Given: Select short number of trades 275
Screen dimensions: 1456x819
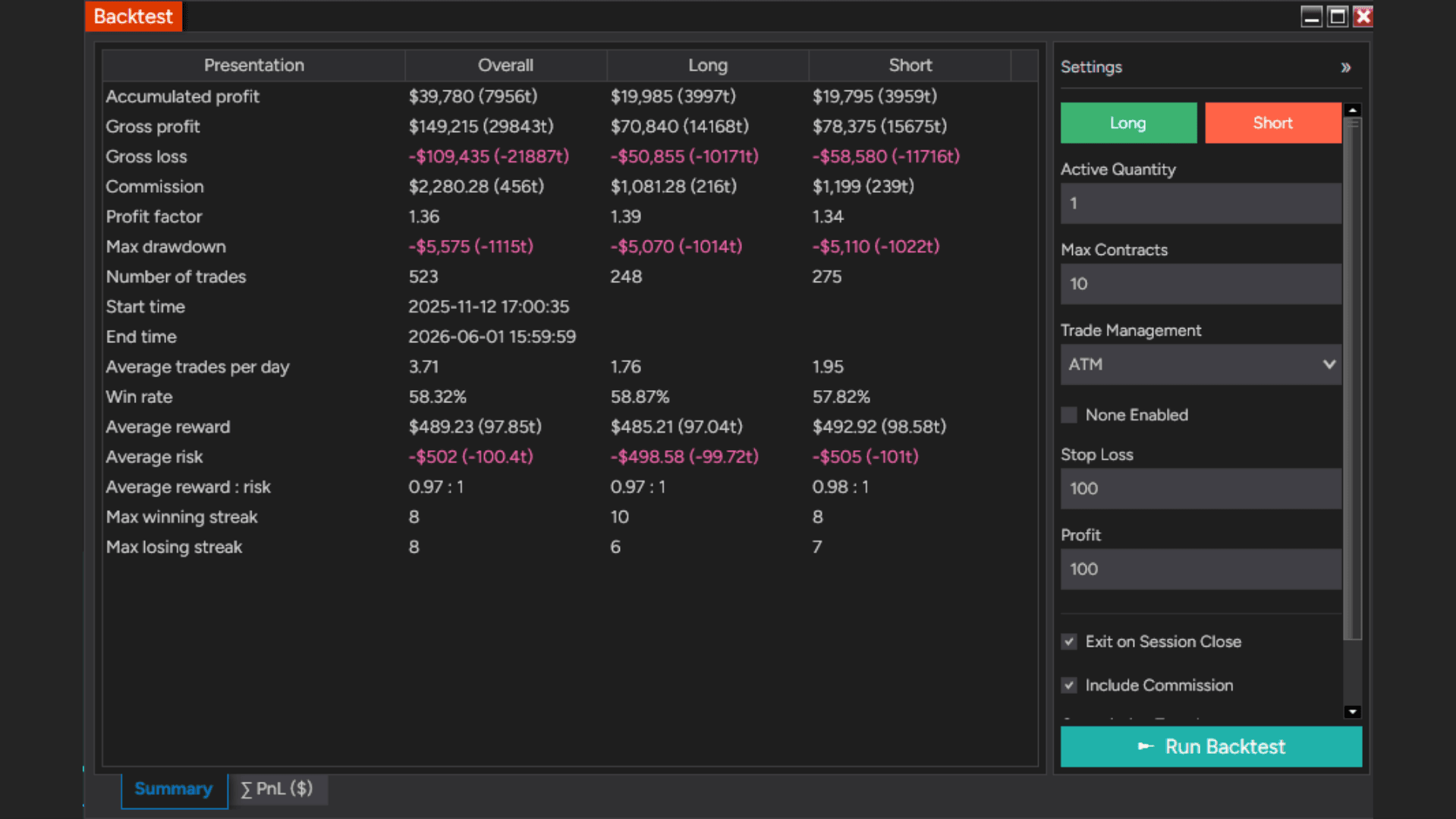Looking at the screenshot, I should point(826,277).
